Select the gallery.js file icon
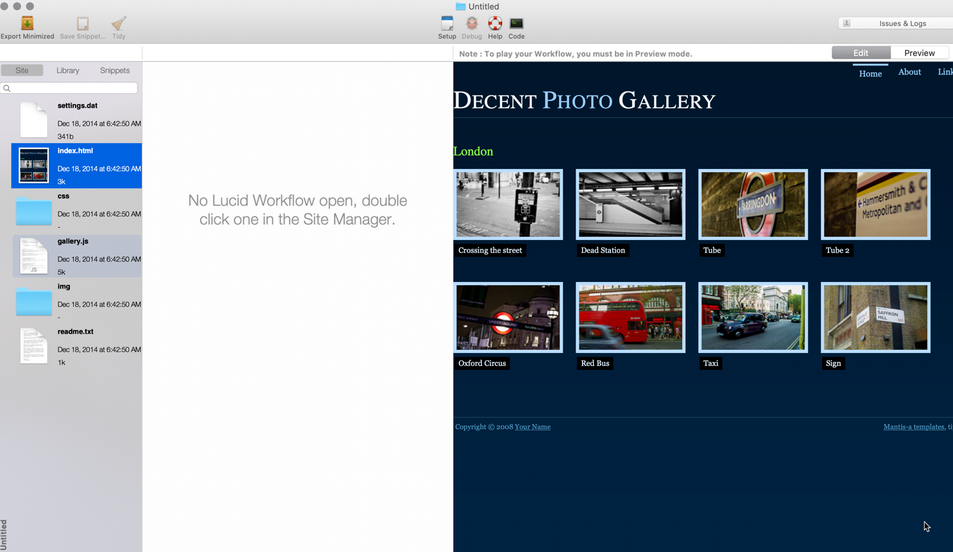 click(33, 256)
